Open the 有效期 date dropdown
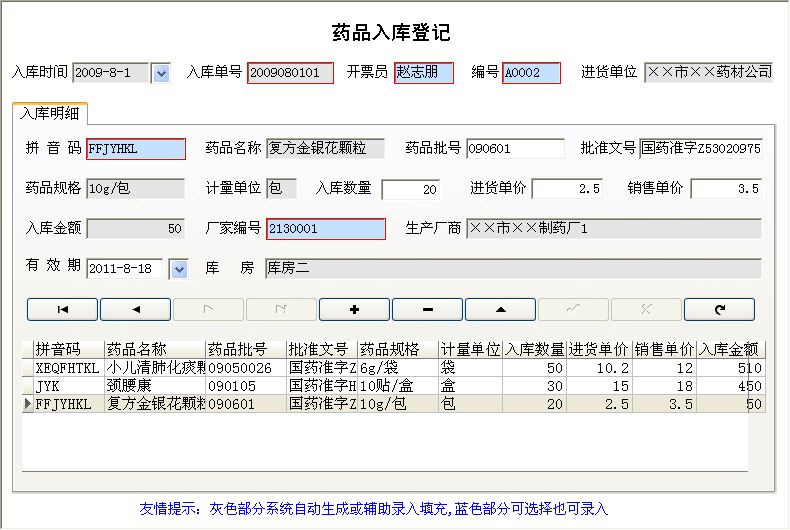This screenshot has width=790, height=530. pyautogui.click(x=178, y=269)
